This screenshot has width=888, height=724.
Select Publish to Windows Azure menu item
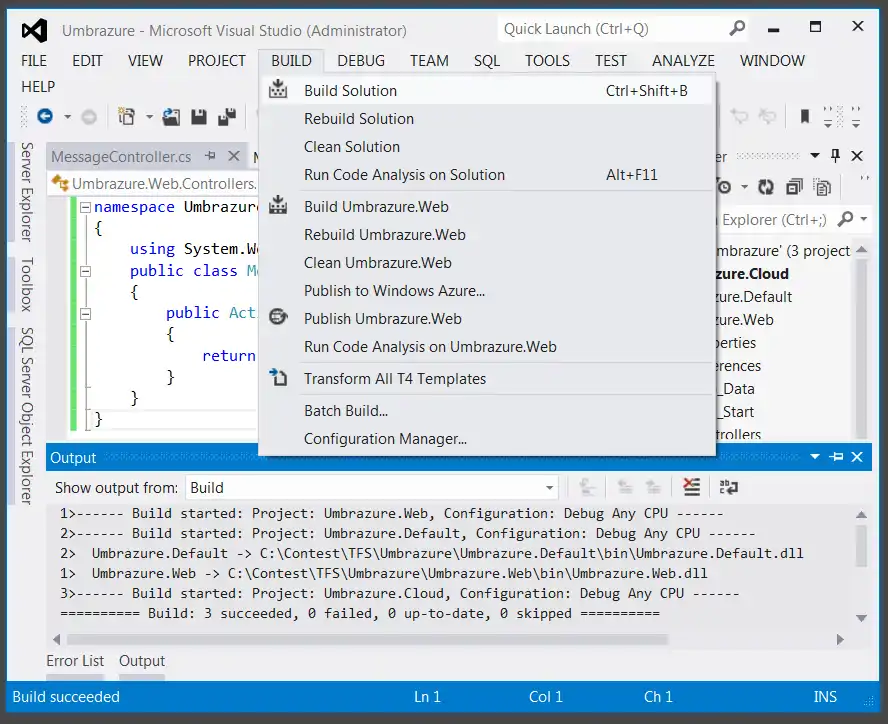487,291
